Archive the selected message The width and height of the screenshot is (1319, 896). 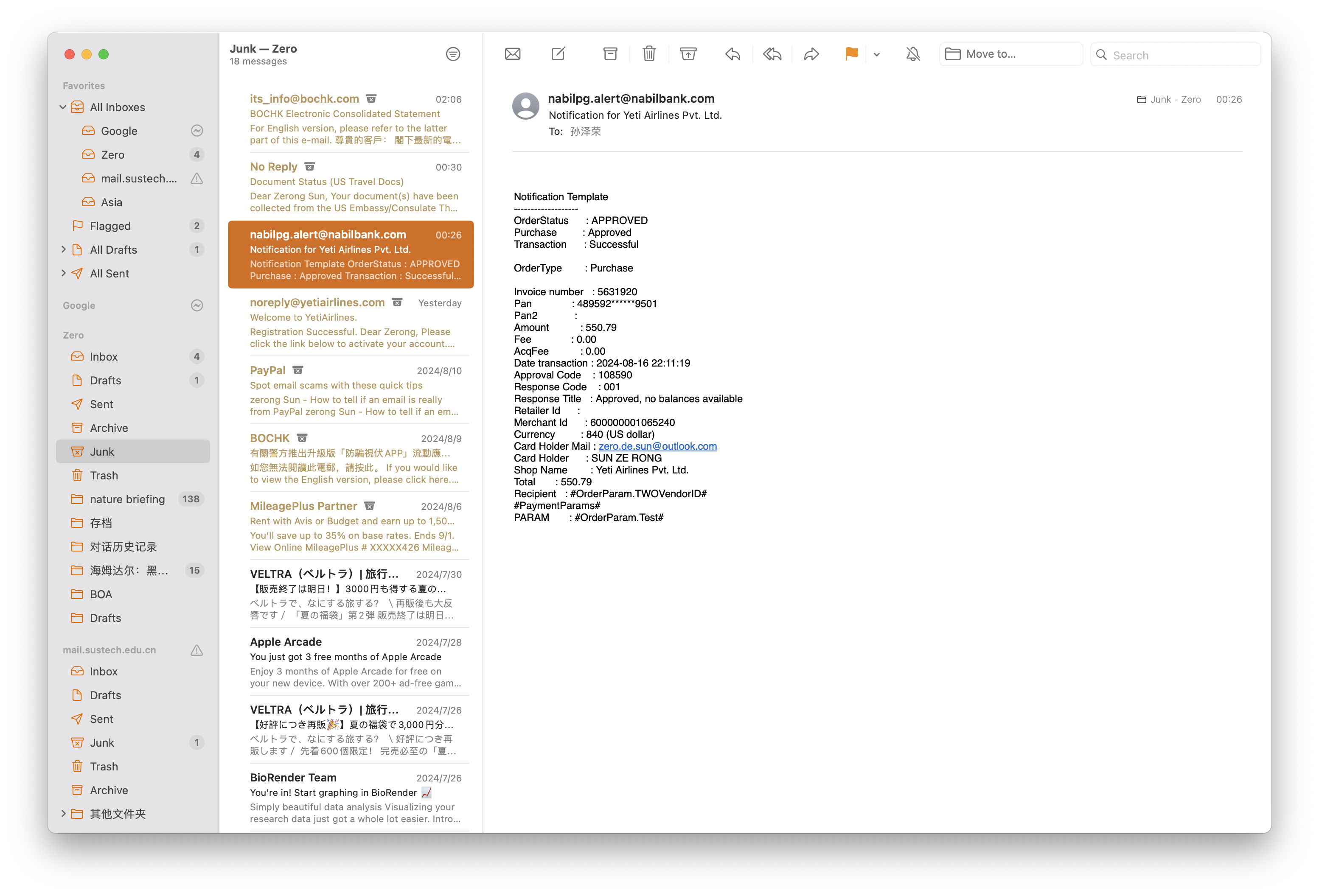pyautogui.click(x=610, y=54)
